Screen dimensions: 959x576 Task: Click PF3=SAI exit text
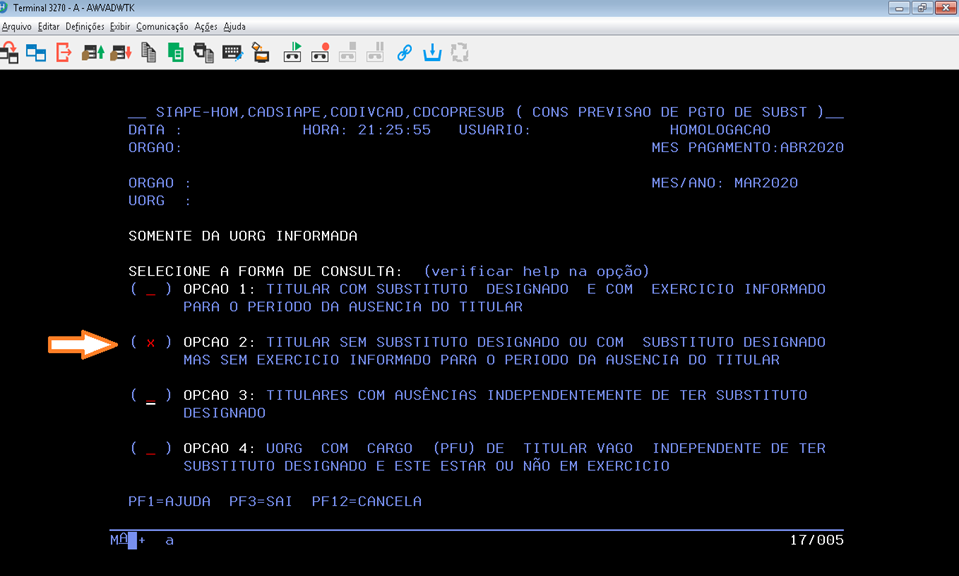point(261,501)
